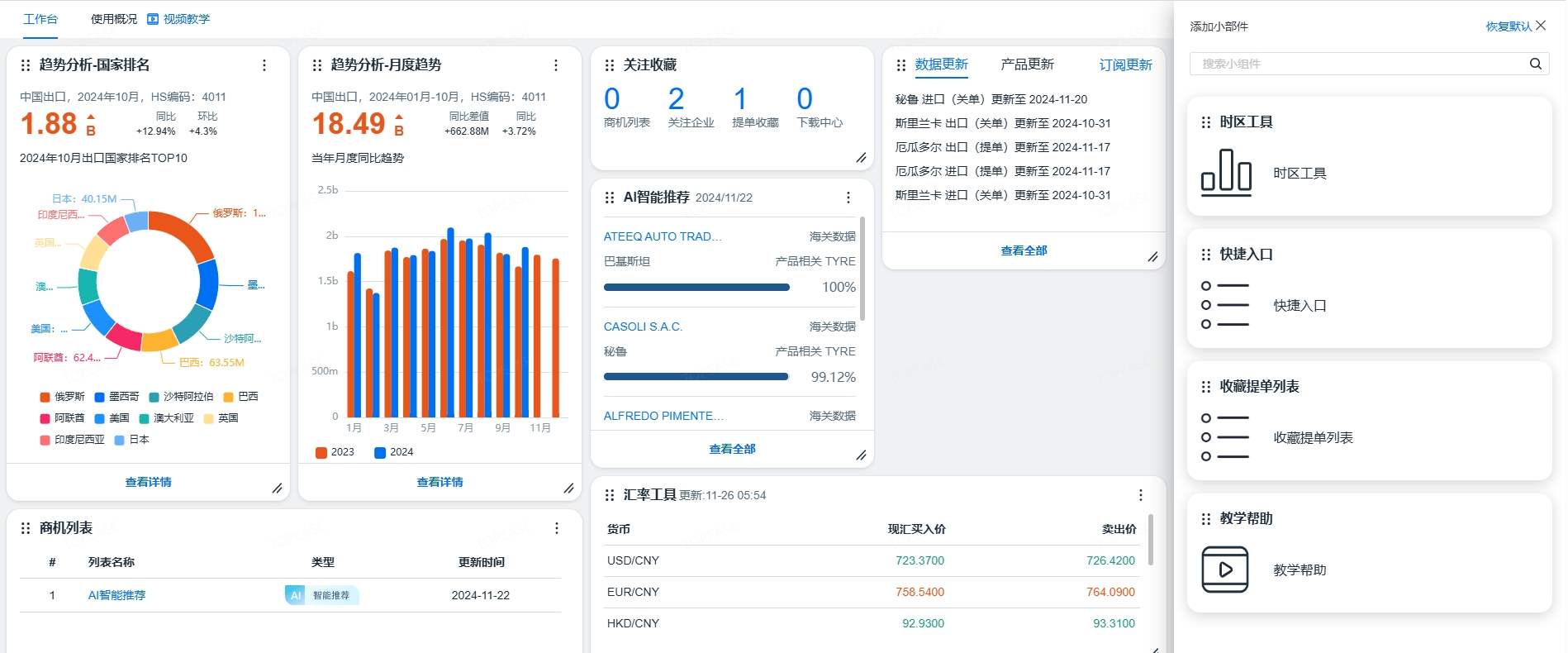Click the search magnifier icon in widget panel

pyautogui.click(x=1535, y=64)
